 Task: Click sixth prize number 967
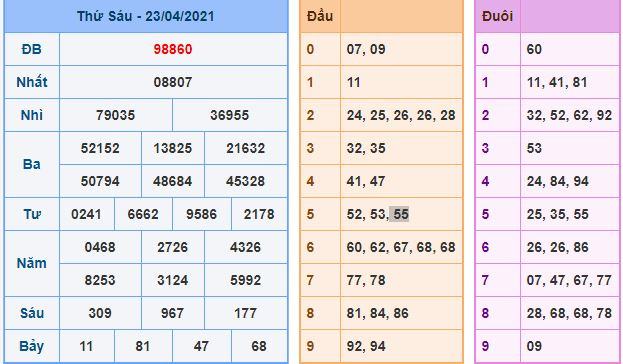point(173,313)
